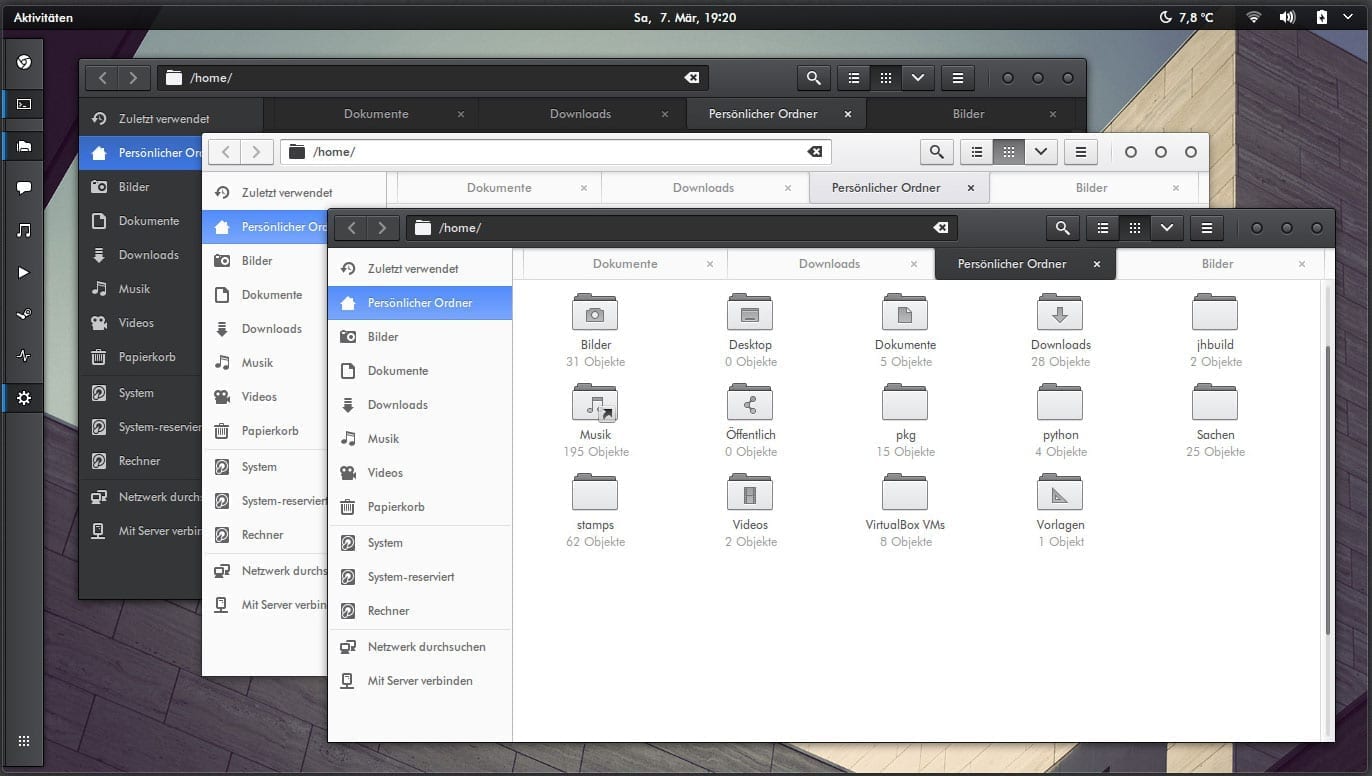Go forward in front window
This screenshot has height=776, width=1372.
[x=382, y=228]
